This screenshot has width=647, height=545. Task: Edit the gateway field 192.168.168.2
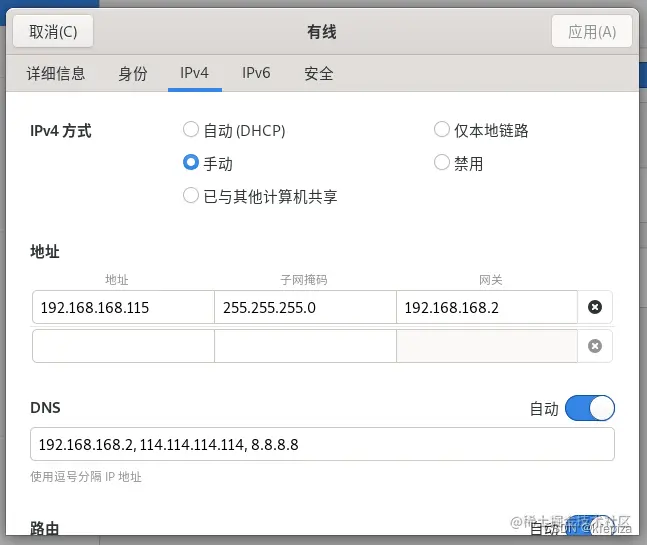(487, 307)
